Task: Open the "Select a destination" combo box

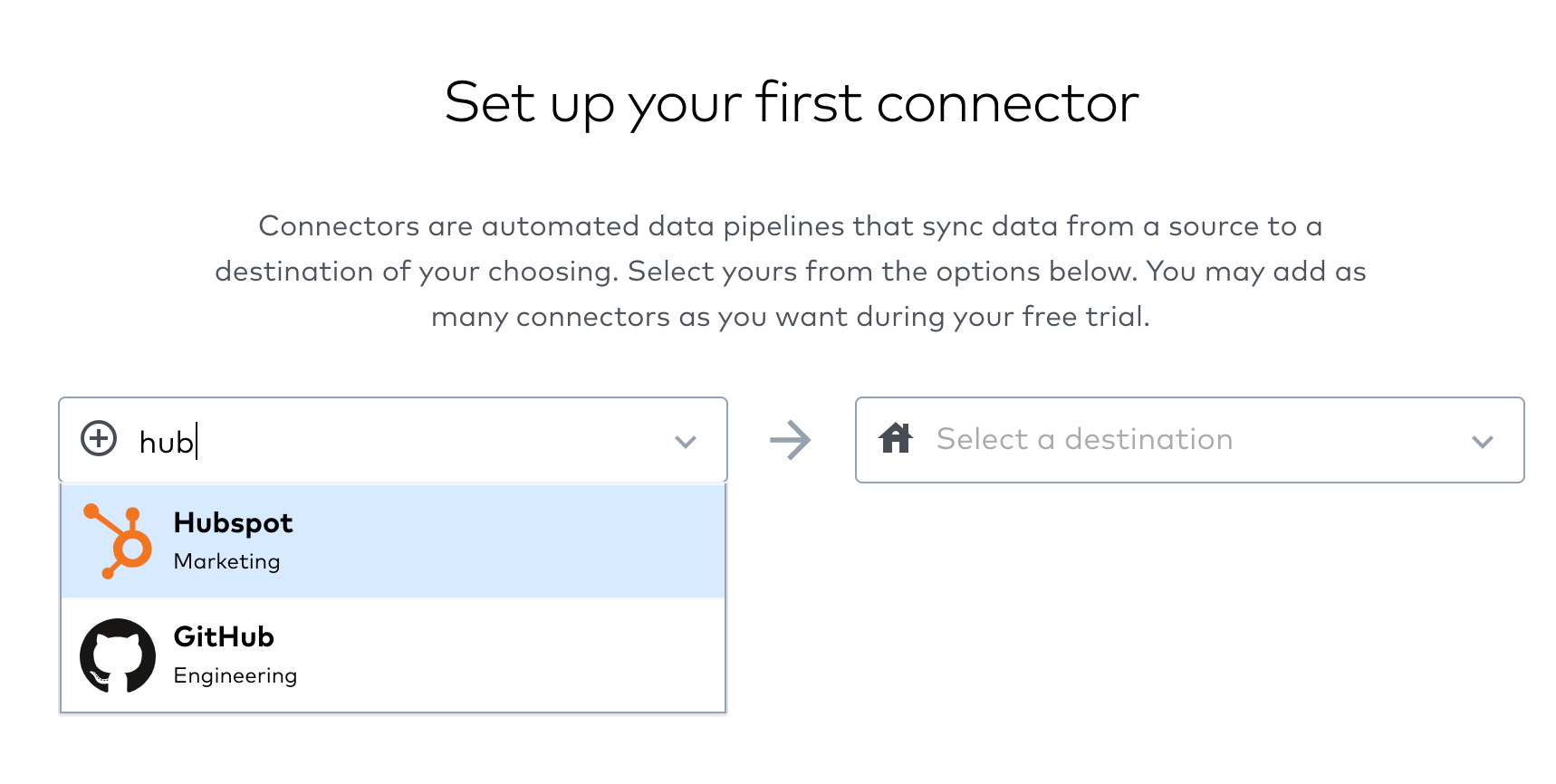Action: pyautogui.click(x=1190, y=440)
